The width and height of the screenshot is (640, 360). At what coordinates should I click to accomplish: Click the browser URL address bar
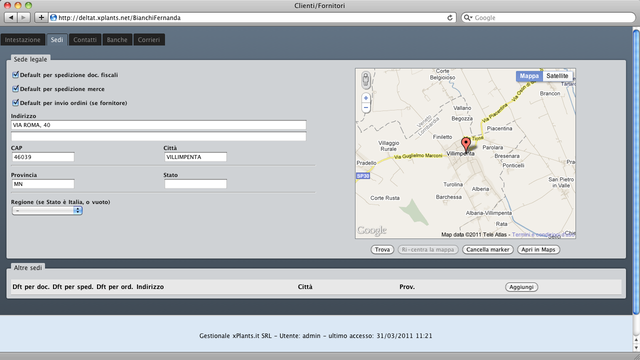(x=252, y=18)
